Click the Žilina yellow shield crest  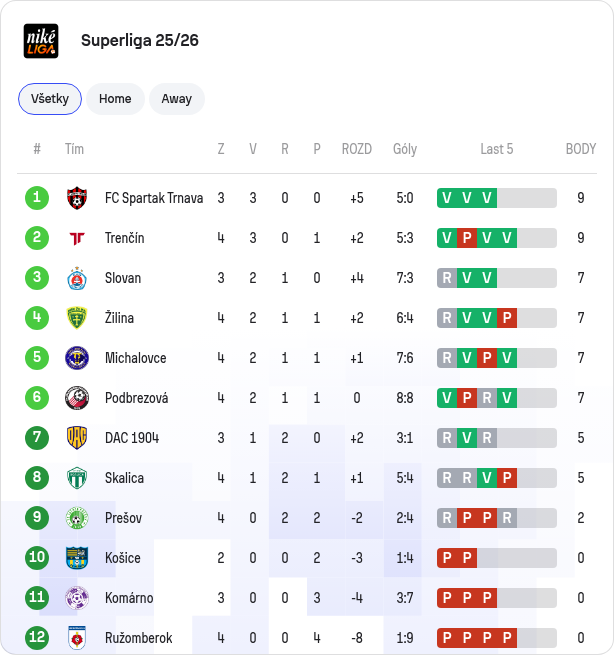tap(77, 318)
